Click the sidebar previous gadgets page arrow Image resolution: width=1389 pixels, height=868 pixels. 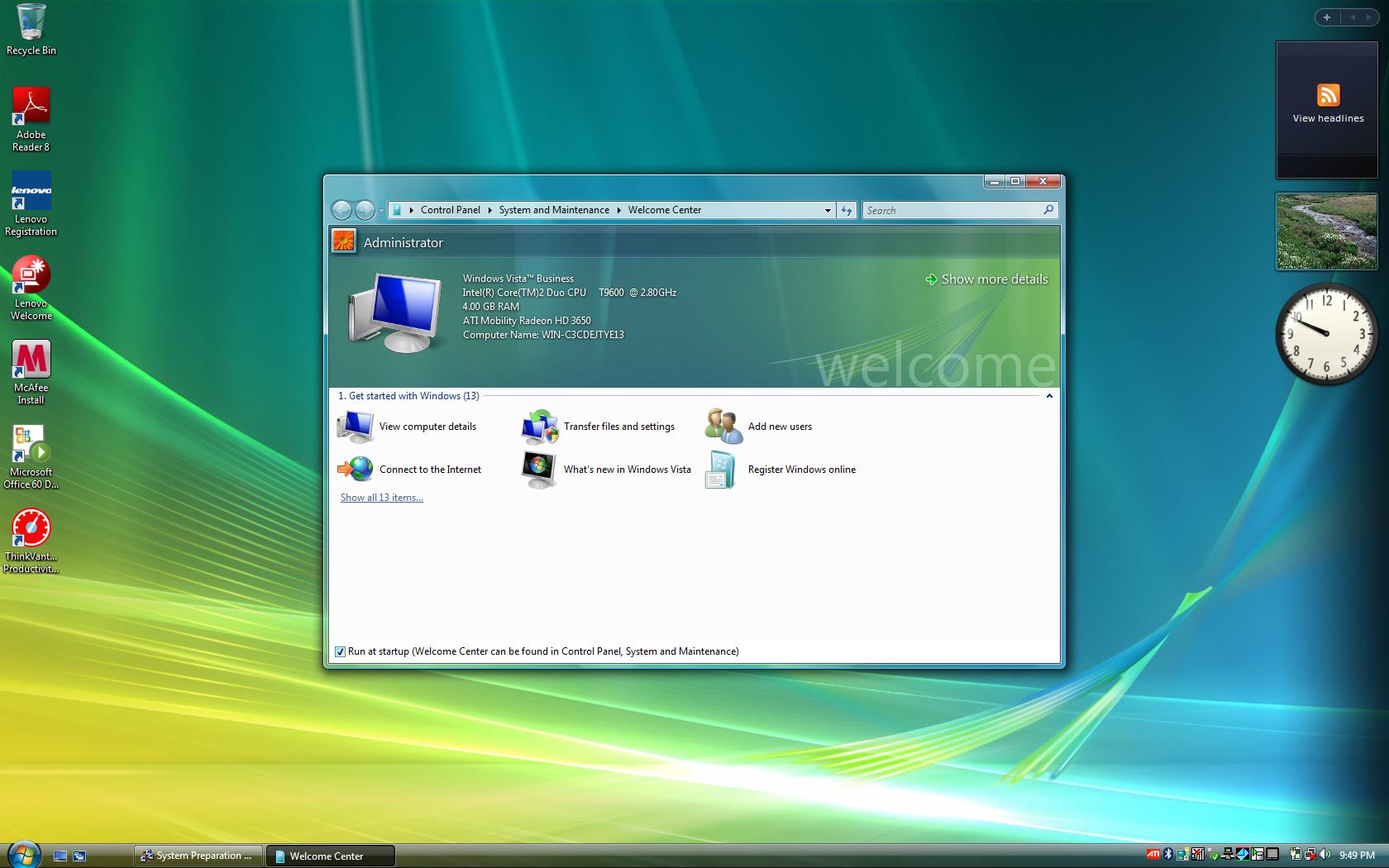[x=1353, y=17]
